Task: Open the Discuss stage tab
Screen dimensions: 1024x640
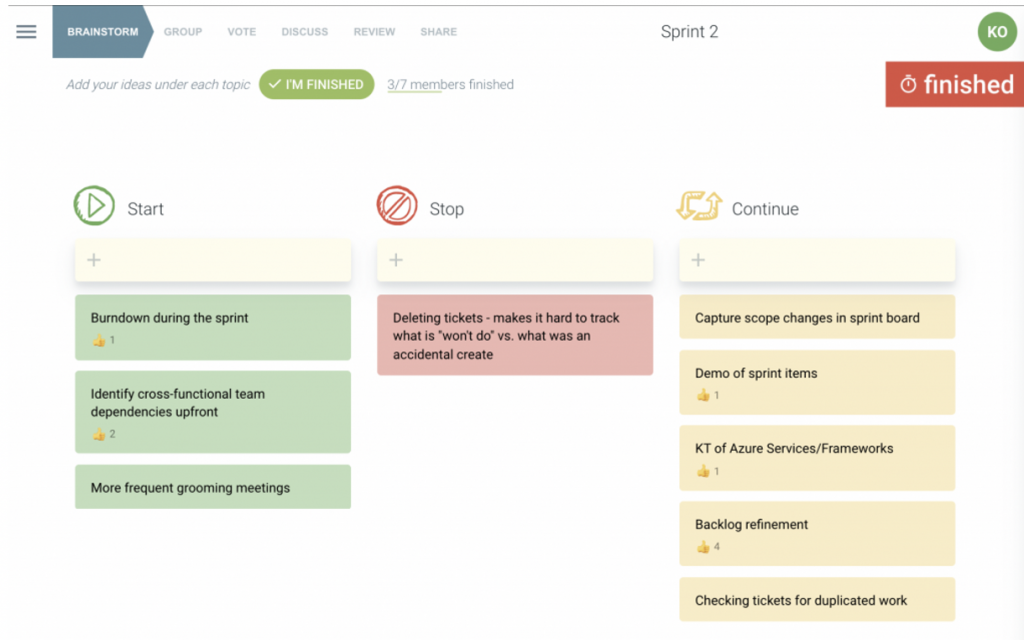Action: tap(305, 32)
